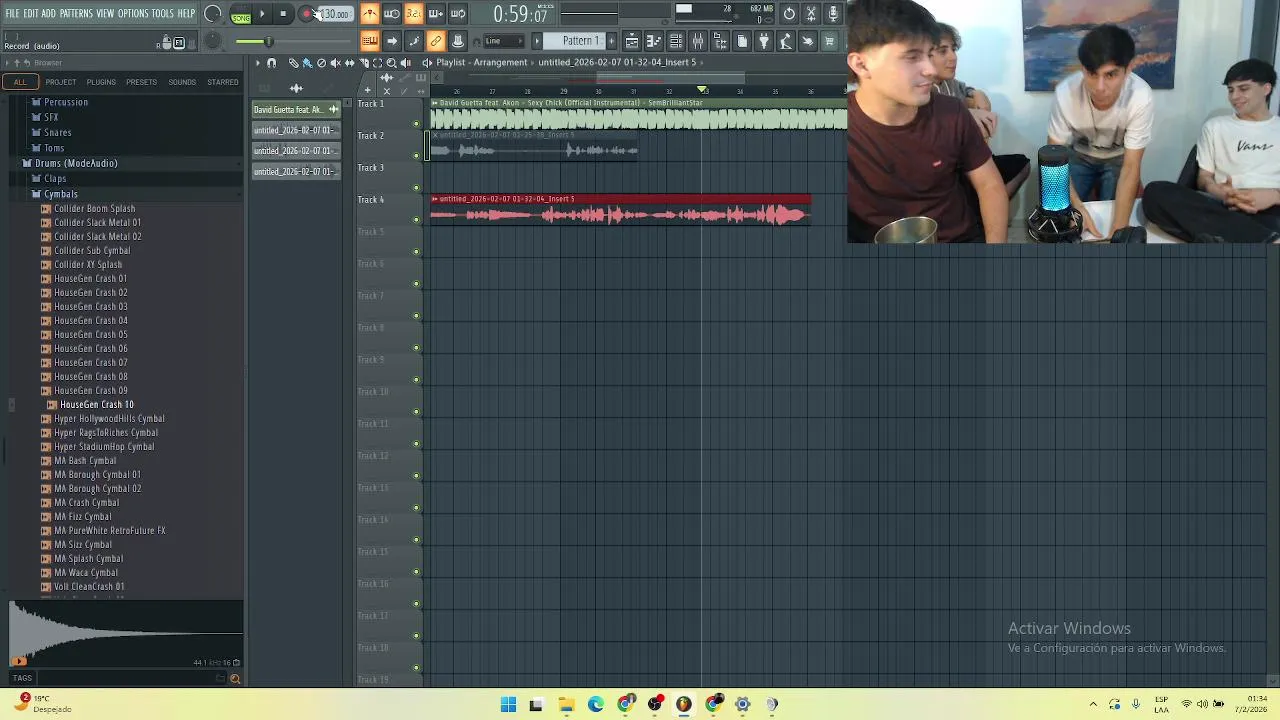Toggle the highlighted link grouping button

pos(436,41)
